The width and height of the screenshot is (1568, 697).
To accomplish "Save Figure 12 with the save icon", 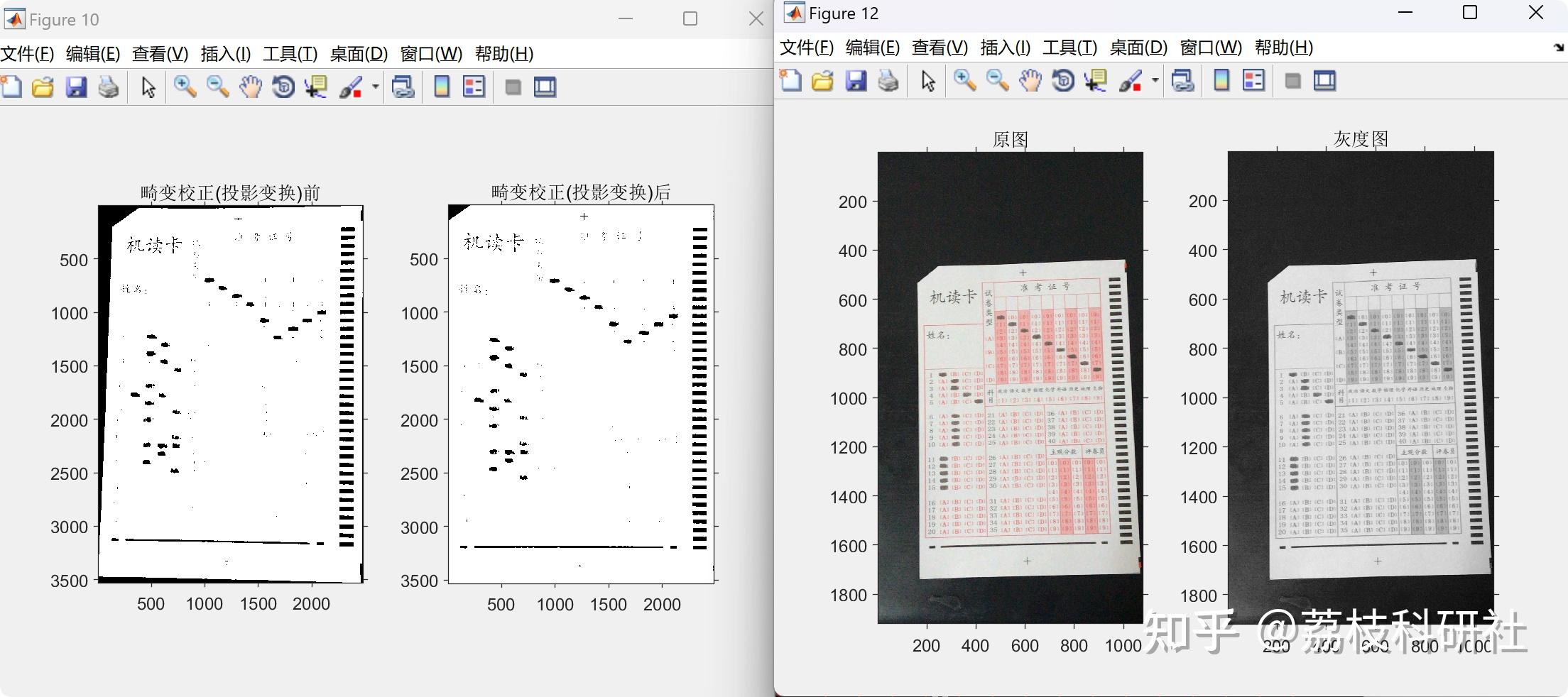I will click(x=855, y=81).
